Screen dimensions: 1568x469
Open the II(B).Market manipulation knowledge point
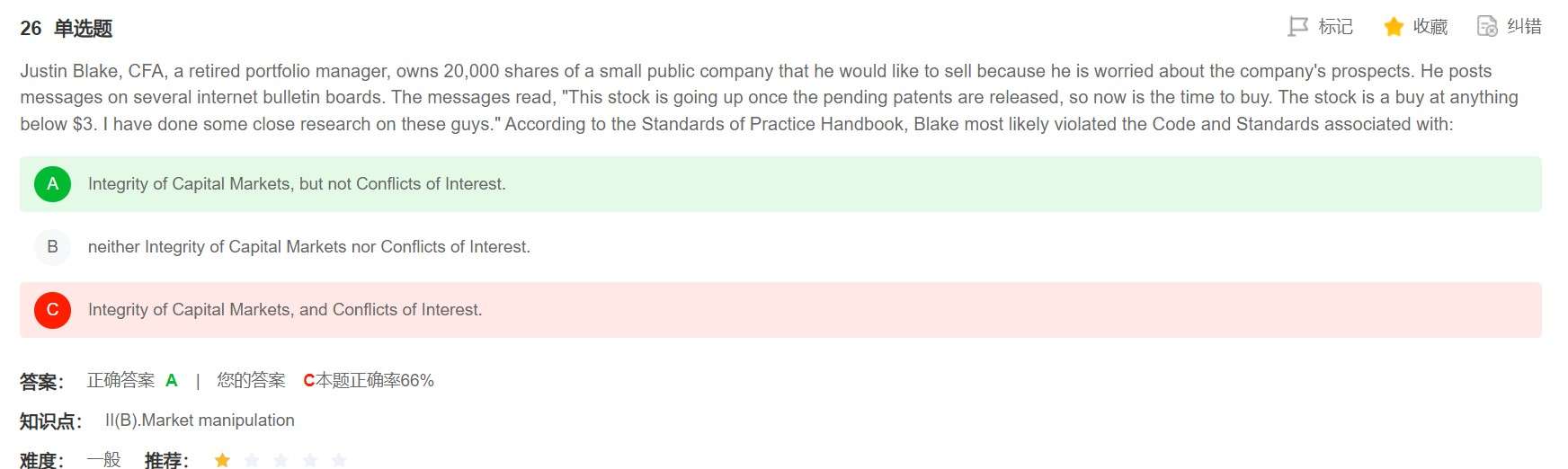click(200, 420)
